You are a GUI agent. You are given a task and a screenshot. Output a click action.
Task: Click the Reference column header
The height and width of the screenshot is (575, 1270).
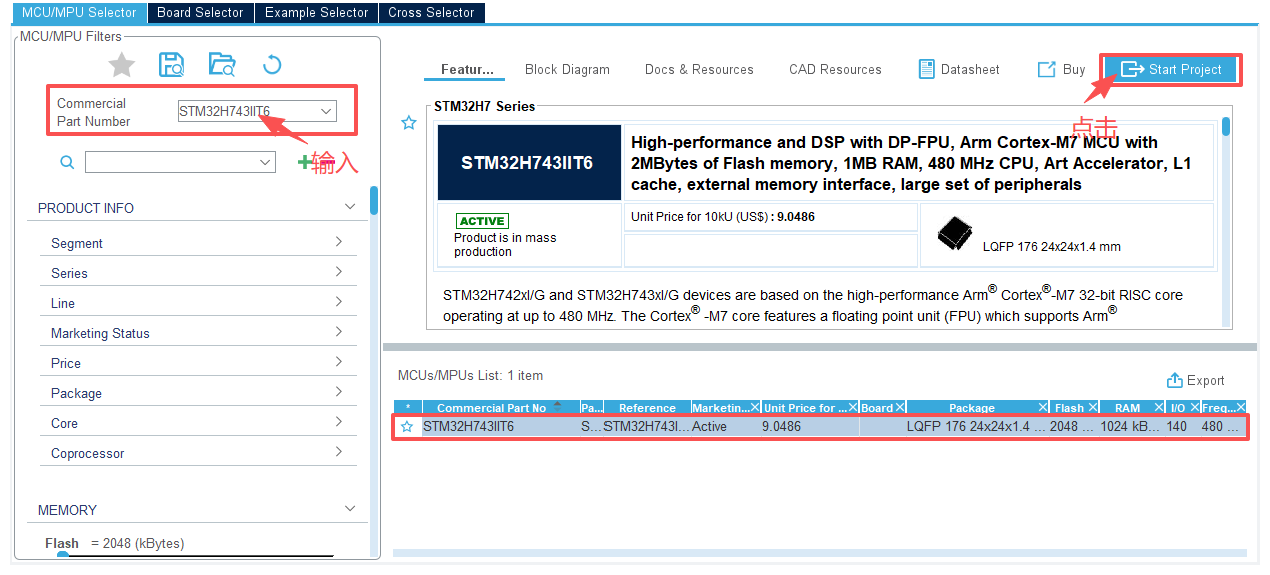pyautogui.click(x=647, y=407)
